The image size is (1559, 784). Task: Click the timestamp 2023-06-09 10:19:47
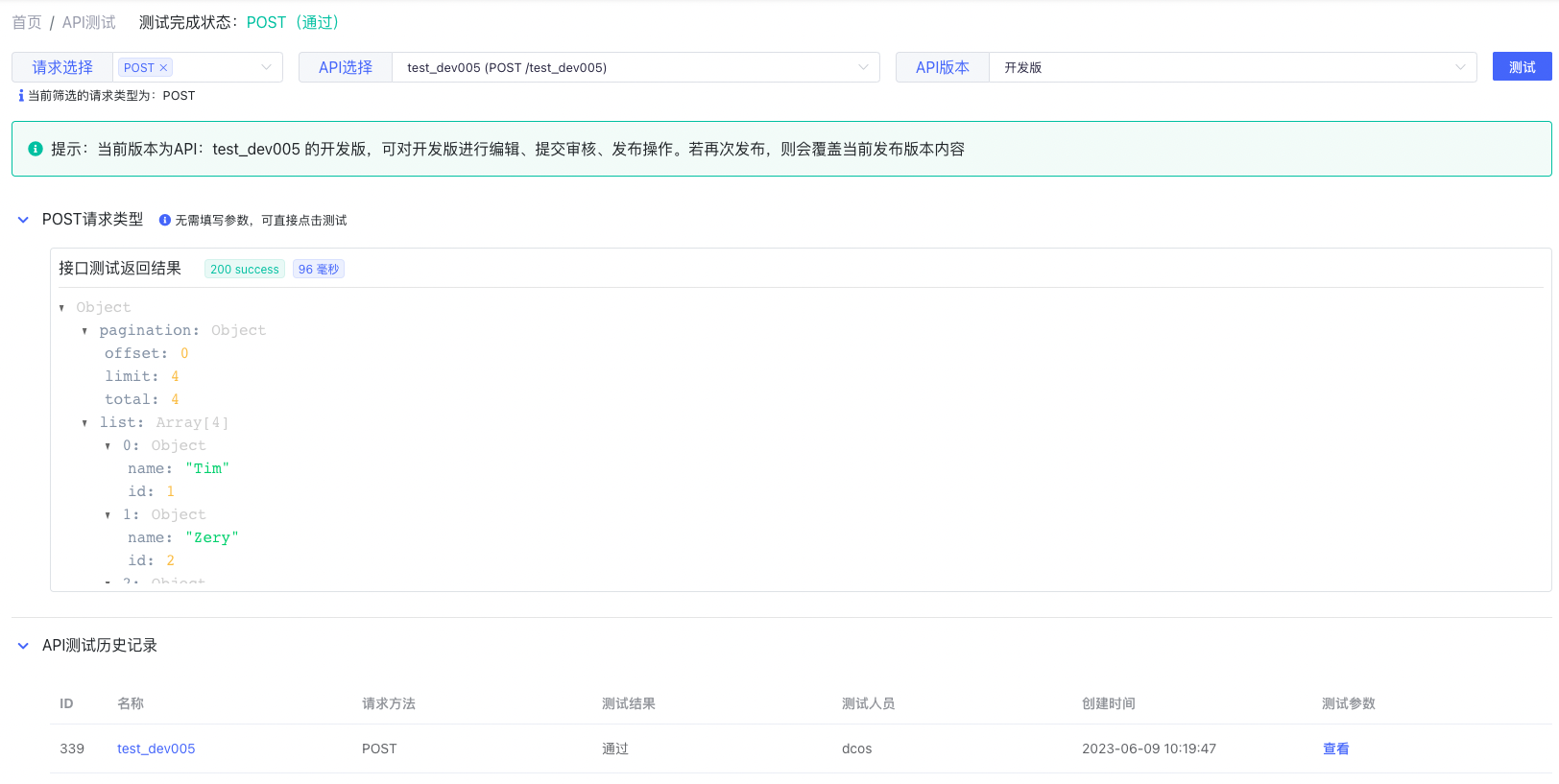coord(1149,748)
